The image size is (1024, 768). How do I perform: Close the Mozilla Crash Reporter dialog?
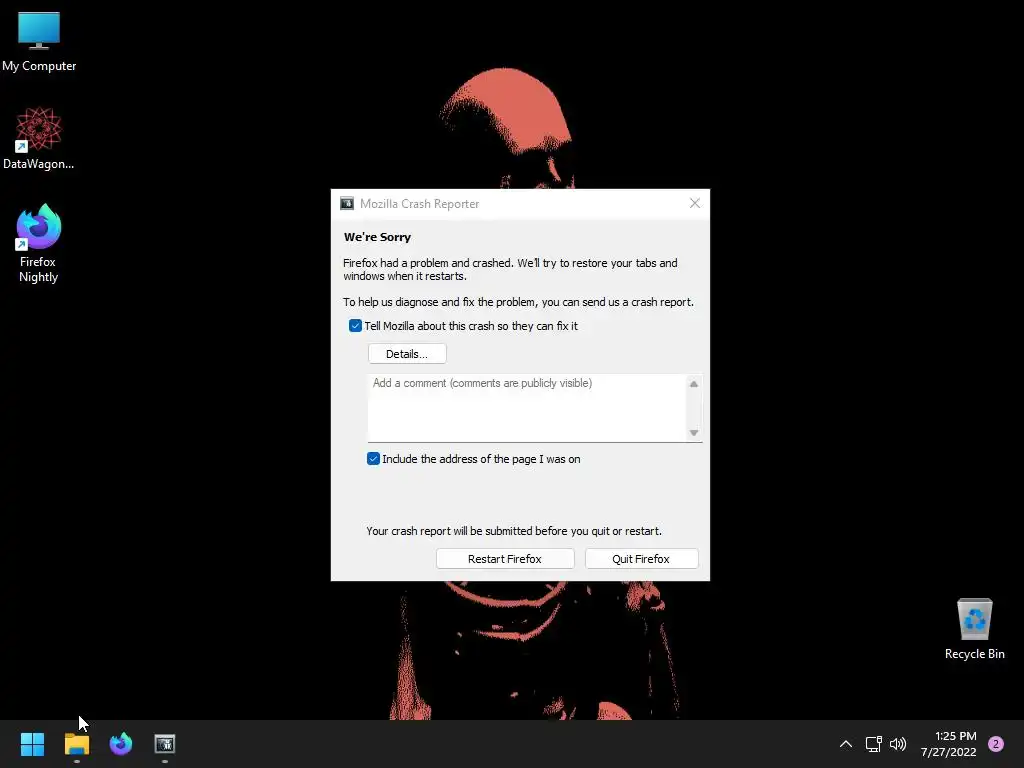[x=695, y=204]
